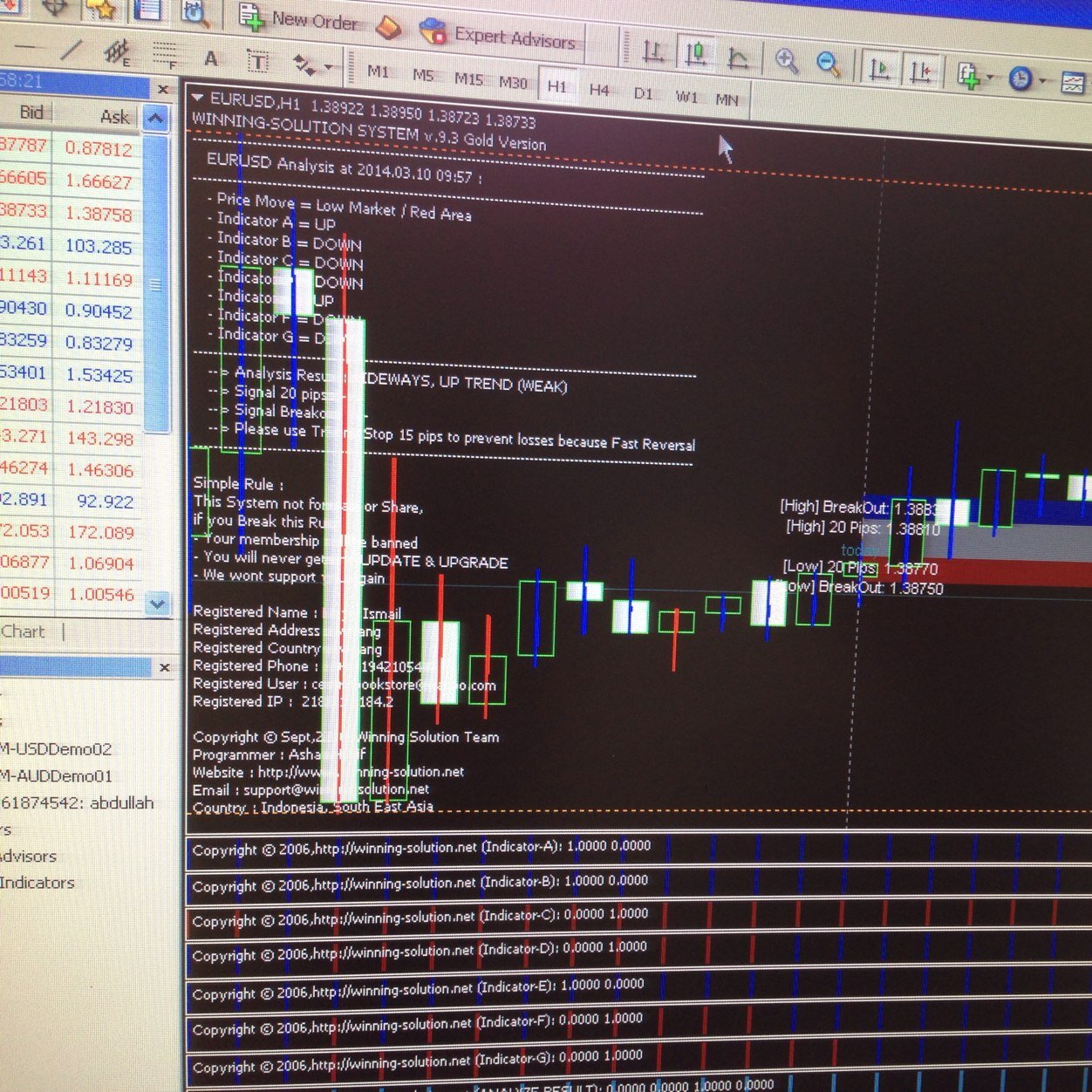Select the M-AUDDemo01 account entry
The width and height of the screenshot is (1092, 1092).
pyautogui.click(x=56, y=776)
